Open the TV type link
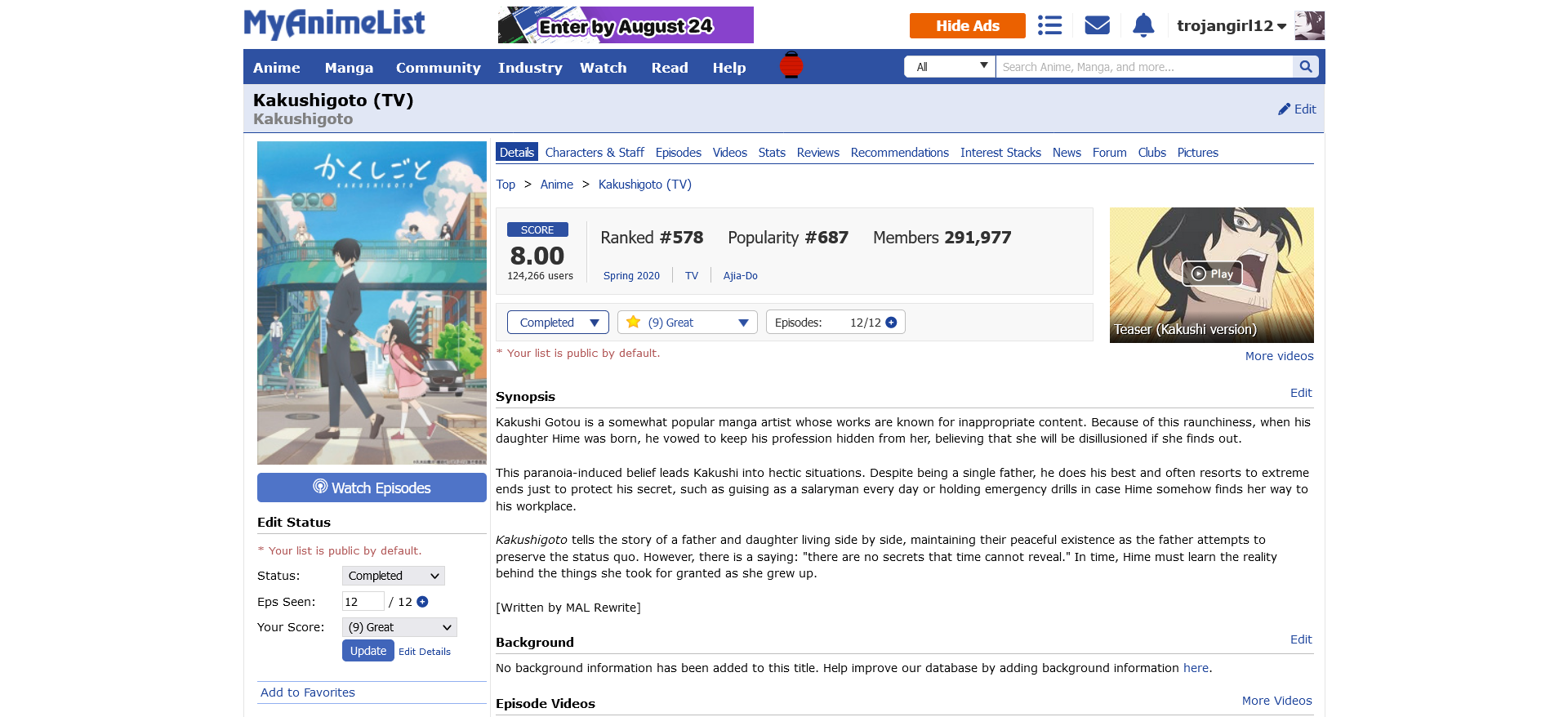This screenshot has height=717, width=1568. (692, 276)
